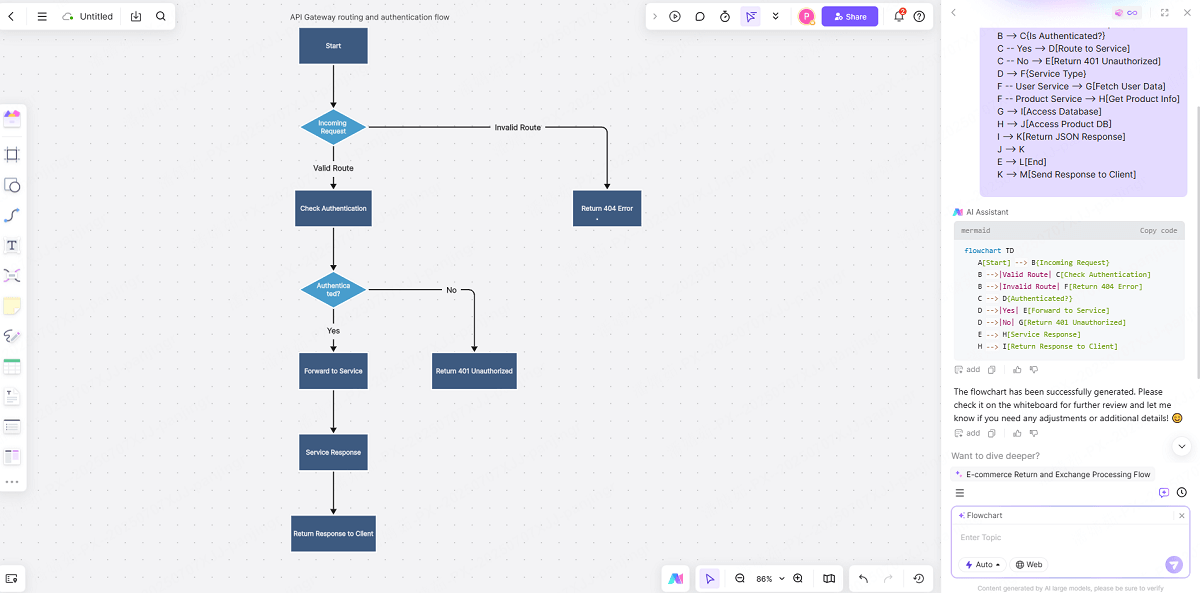Select the Frame tool in sidebar
Screen dimensions: 1200x593
pos(12,155)
